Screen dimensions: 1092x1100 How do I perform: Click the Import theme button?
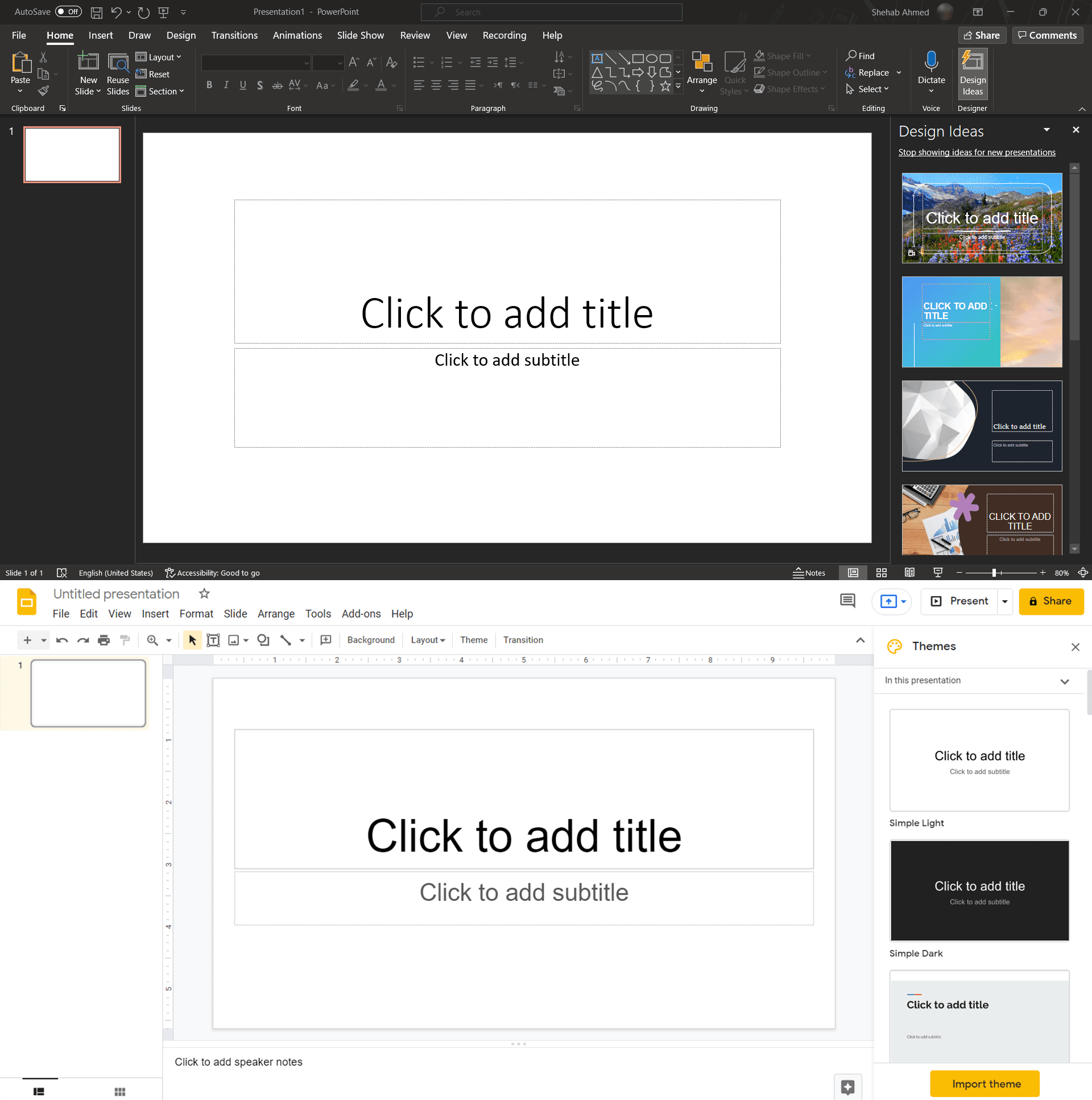click(986, 1084)
